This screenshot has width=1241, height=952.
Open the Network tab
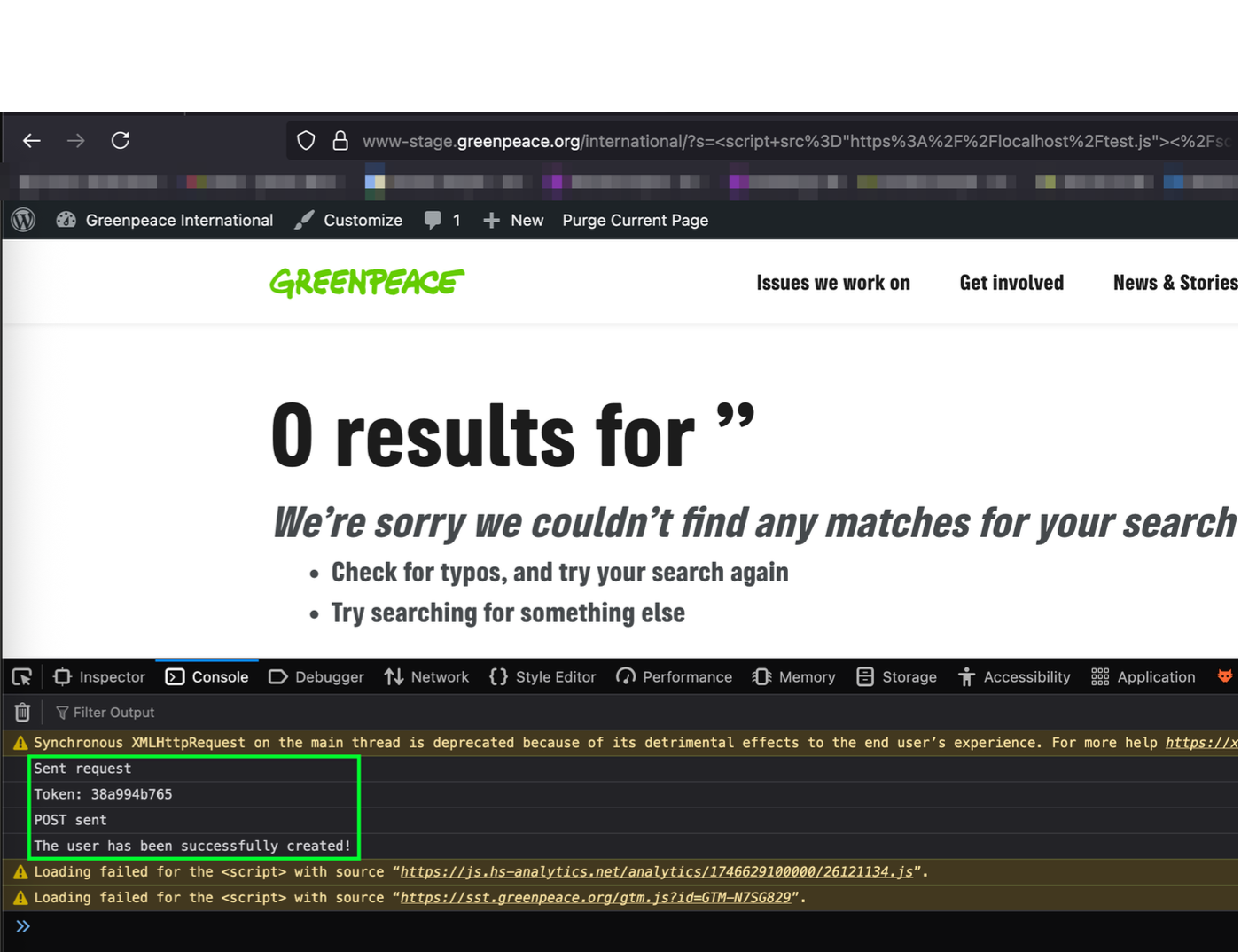(x=426, y=677)
